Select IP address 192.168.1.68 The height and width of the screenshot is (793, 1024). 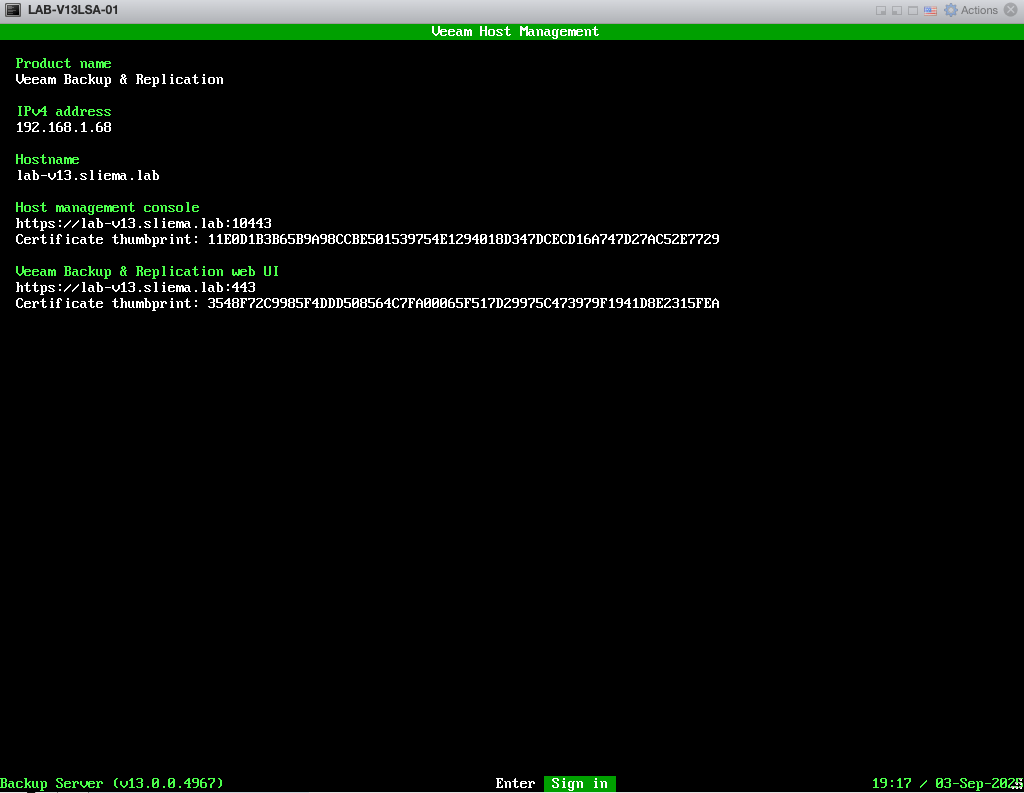click(63, 127)
